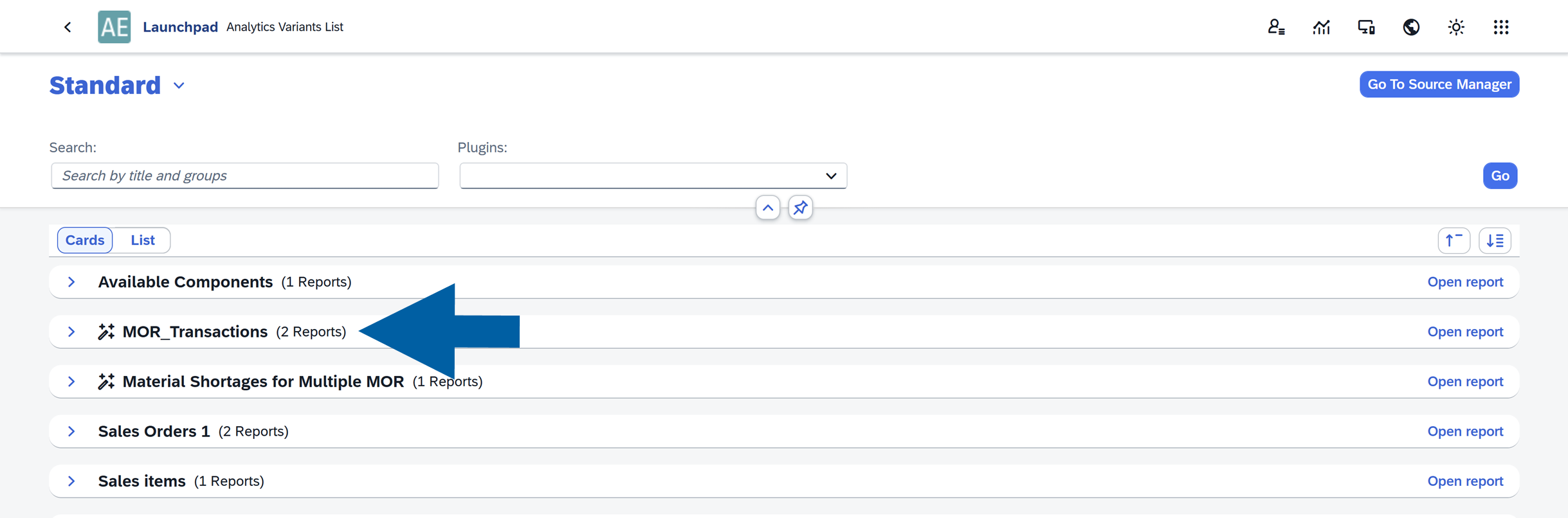The height and width of the screenshot is (518, 1568).
Task: Select the Cards view tab
Action: pyautogui.click(x=84, y=240)
